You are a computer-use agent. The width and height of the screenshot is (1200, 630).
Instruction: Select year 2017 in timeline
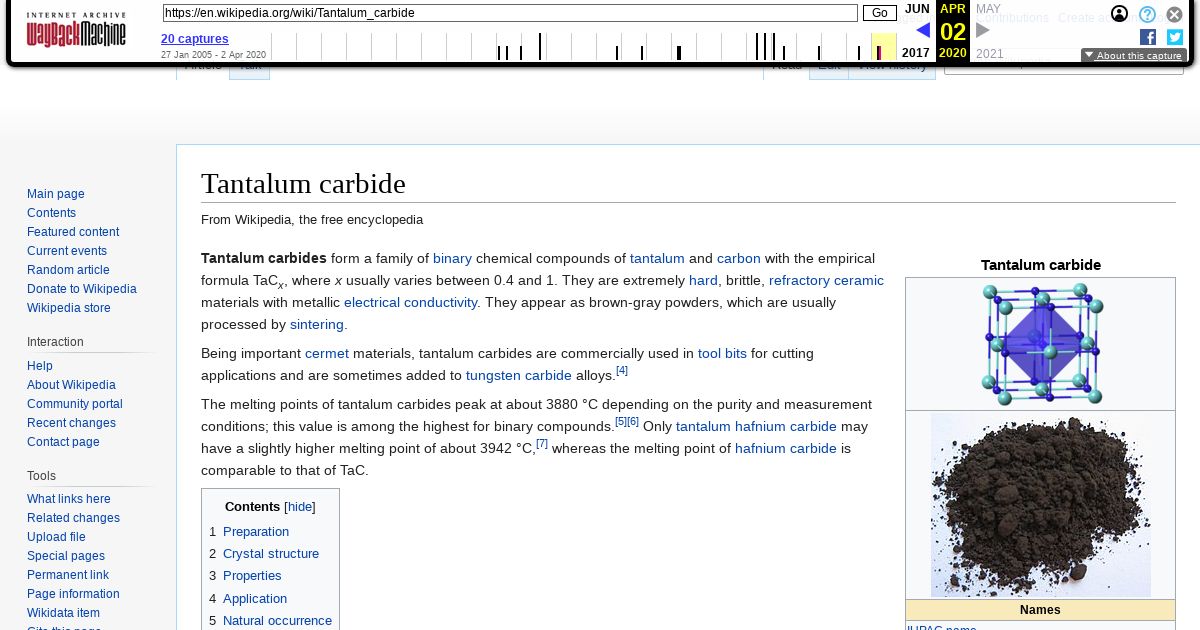(x=915, y=53)
